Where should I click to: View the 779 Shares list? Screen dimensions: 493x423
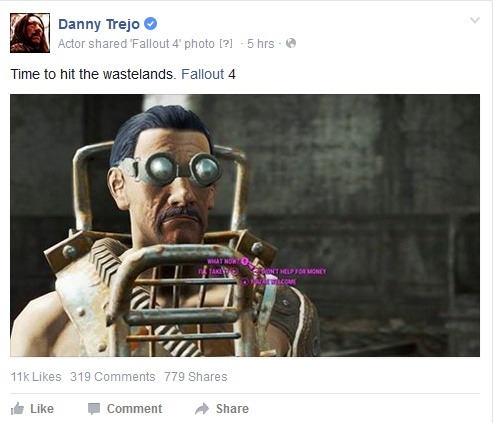pos(196,377)
